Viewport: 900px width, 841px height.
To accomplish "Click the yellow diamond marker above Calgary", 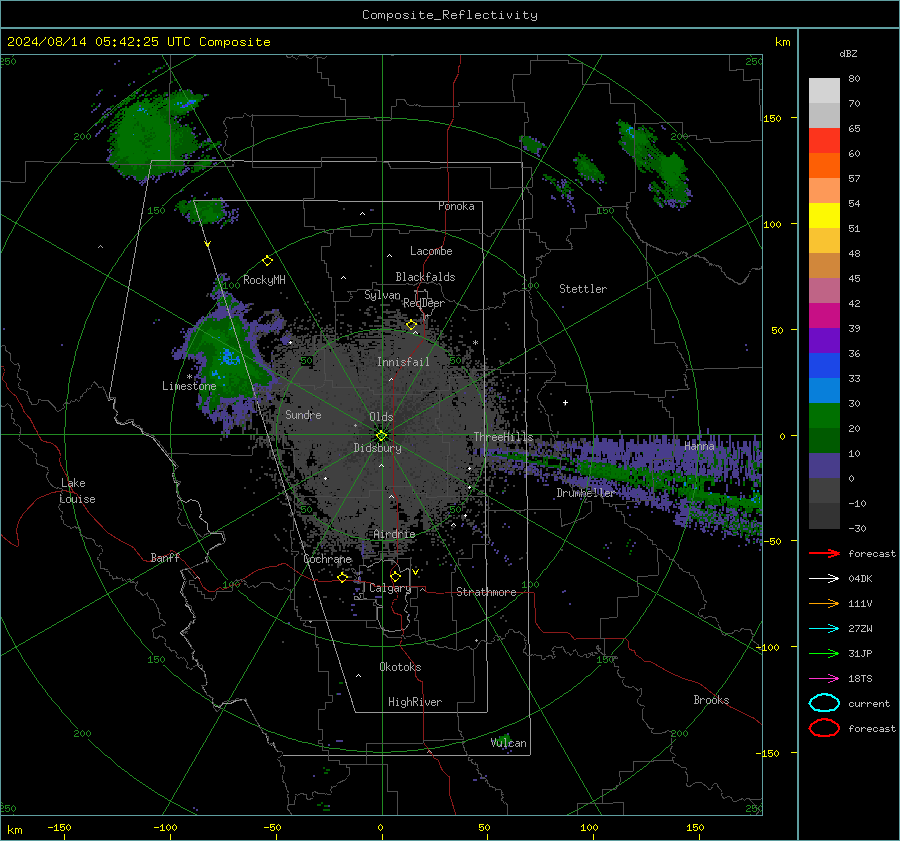I will 395,576.
